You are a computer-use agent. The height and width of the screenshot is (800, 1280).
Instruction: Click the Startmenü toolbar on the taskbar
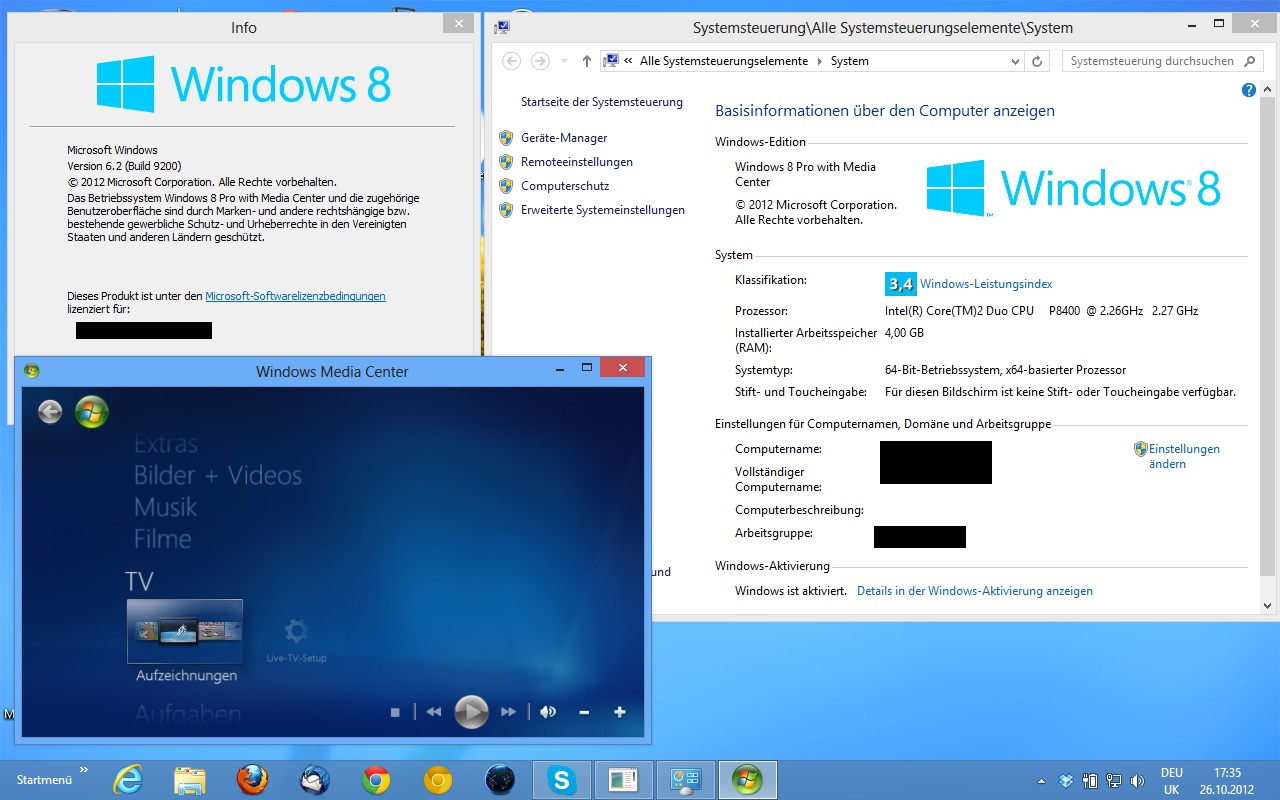[x=45, y=780]
